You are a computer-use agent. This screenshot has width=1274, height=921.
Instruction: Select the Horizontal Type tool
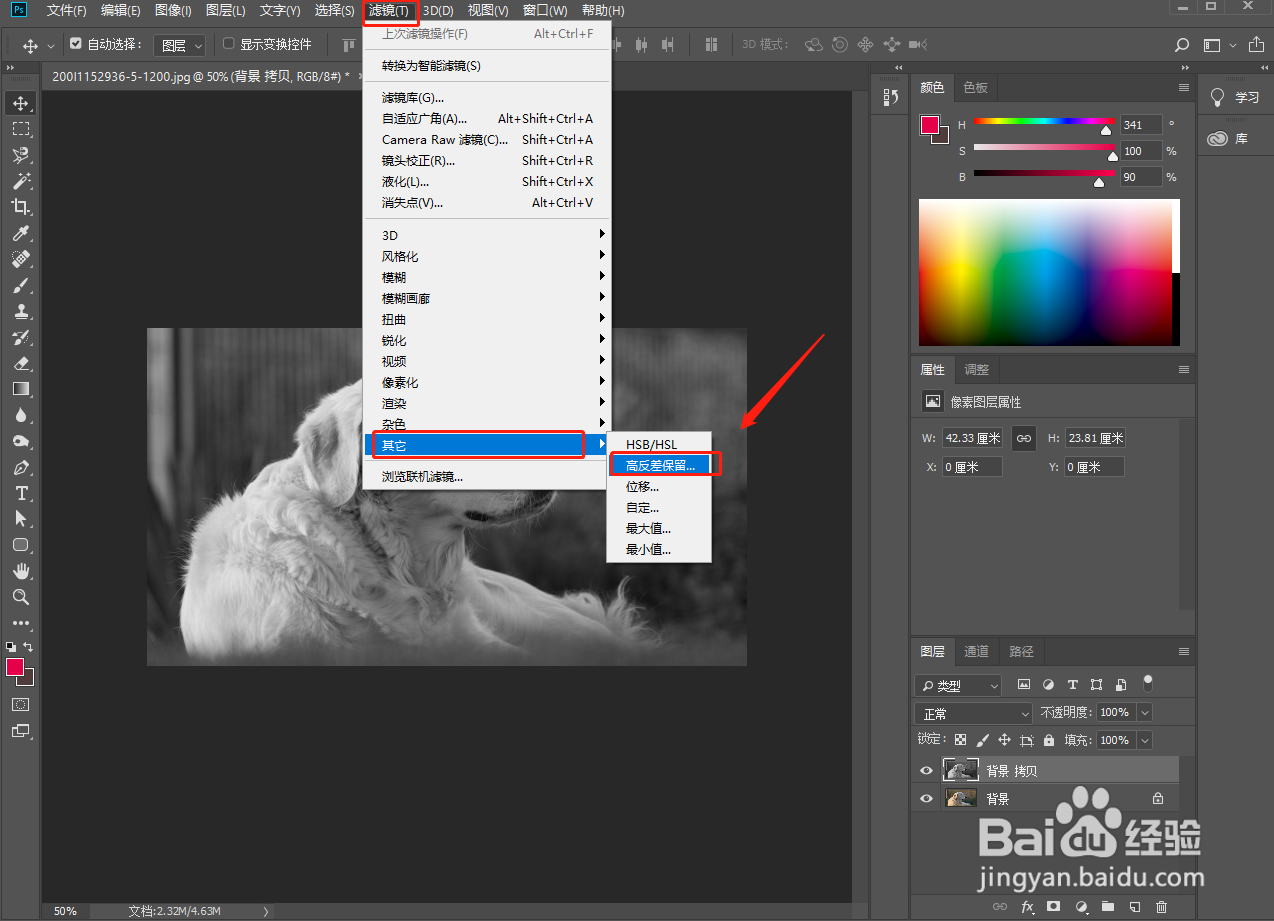[x=21, y=493]
